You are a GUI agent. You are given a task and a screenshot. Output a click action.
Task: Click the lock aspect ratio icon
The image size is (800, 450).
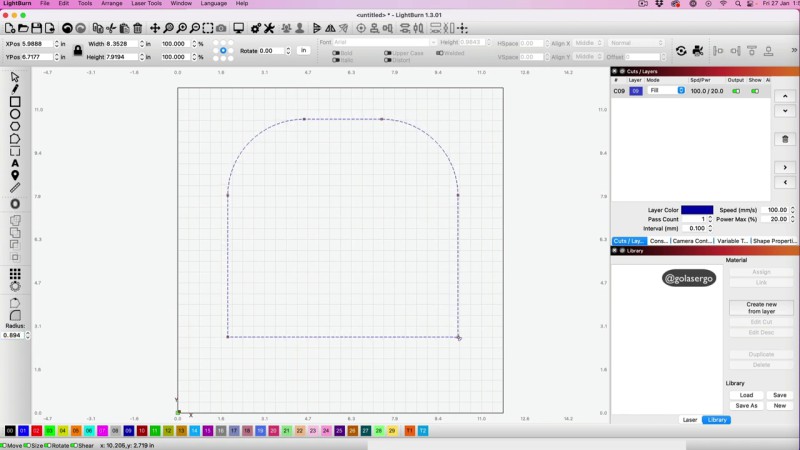(77, 50)
